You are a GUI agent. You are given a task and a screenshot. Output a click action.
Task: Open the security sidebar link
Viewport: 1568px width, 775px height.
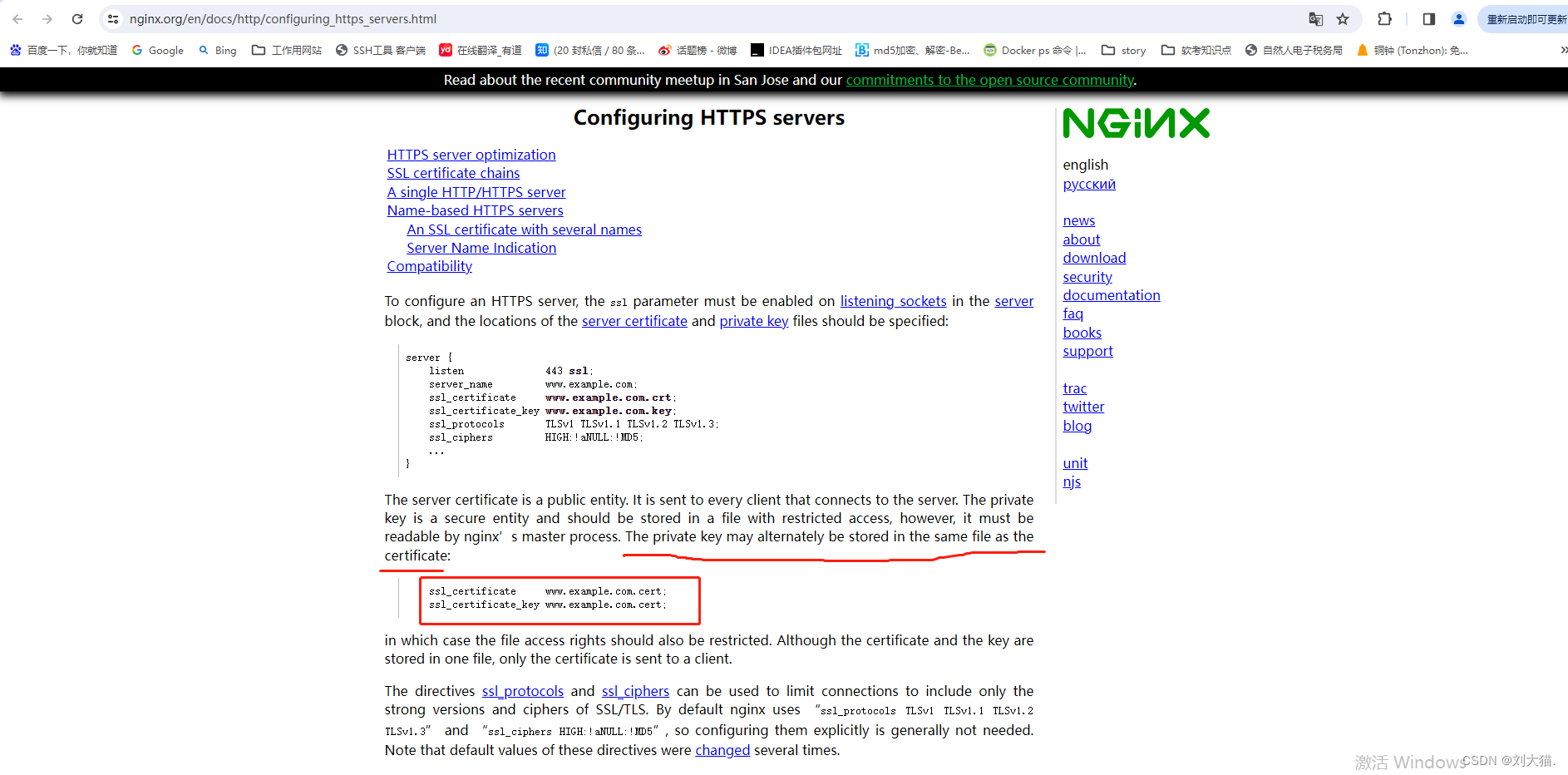pyautogui.click(x=1087, y=277)
